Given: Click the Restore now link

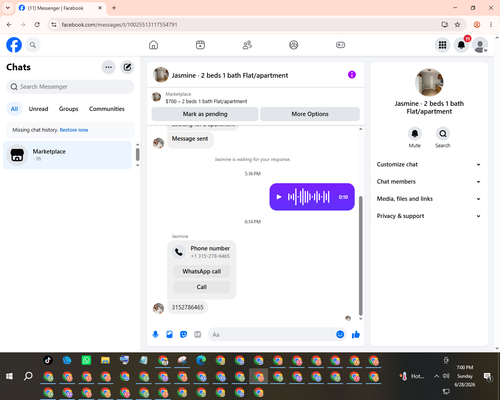Looking at the screenshot, I should point(74,130).
